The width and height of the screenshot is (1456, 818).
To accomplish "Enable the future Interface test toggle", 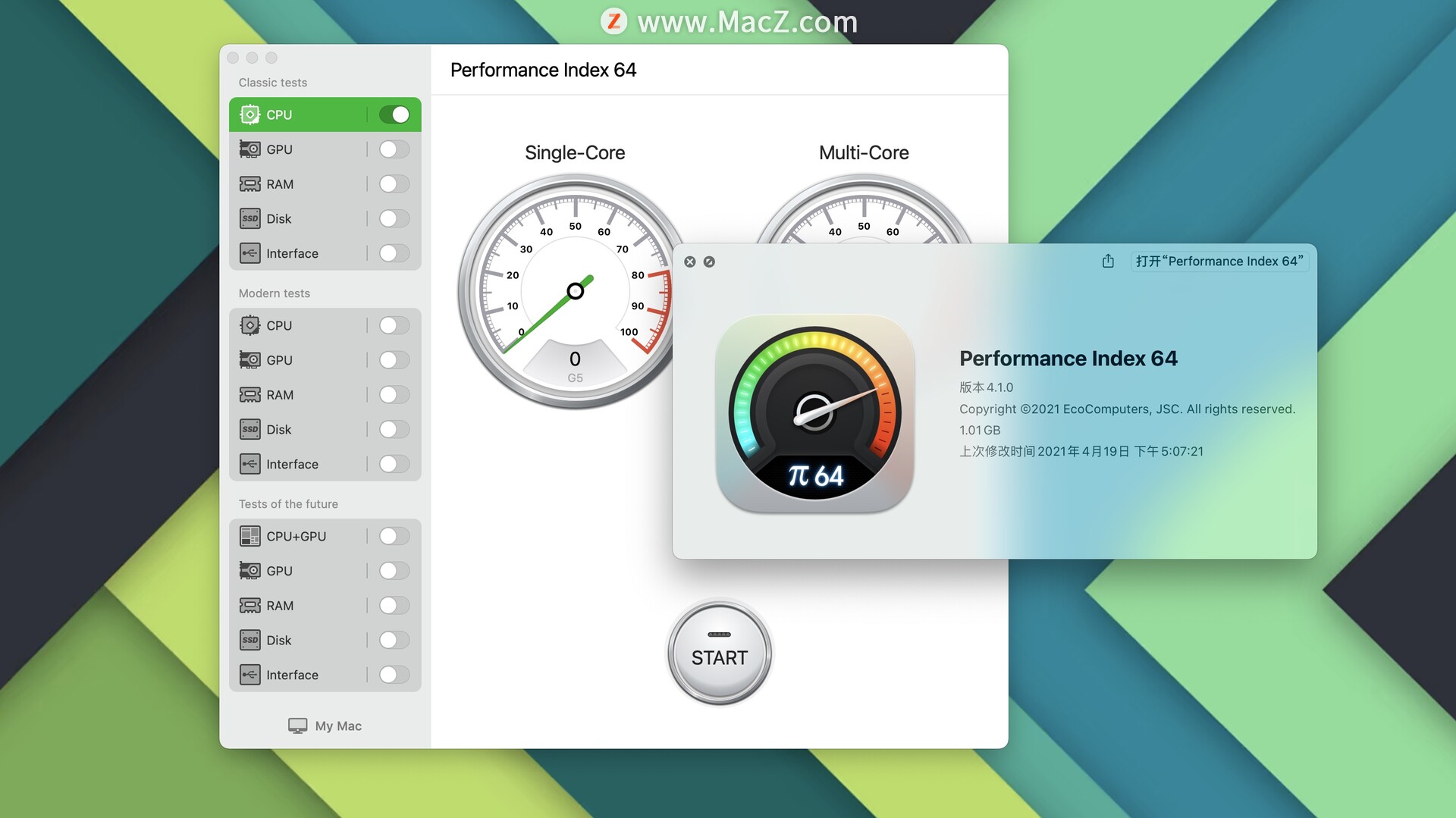I will click(x=394, y=675).
